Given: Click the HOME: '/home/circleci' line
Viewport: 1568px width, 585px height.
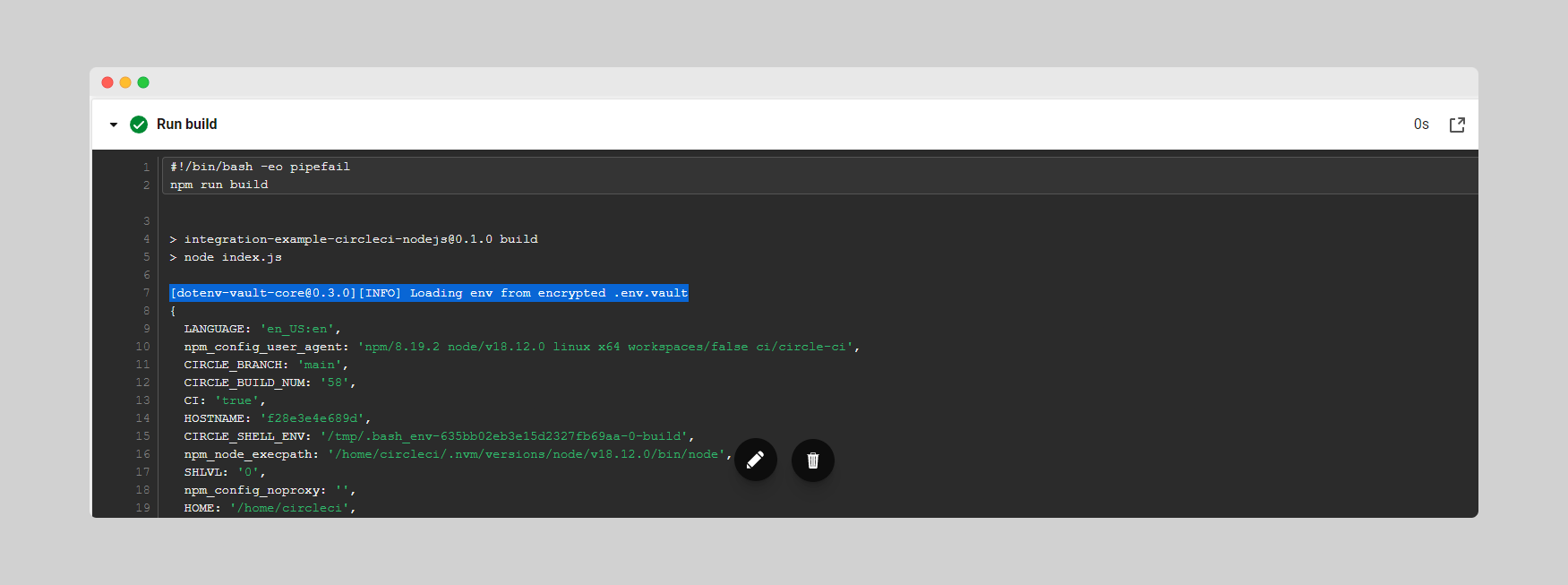Looking at the screenshot, I should [270, 508].
